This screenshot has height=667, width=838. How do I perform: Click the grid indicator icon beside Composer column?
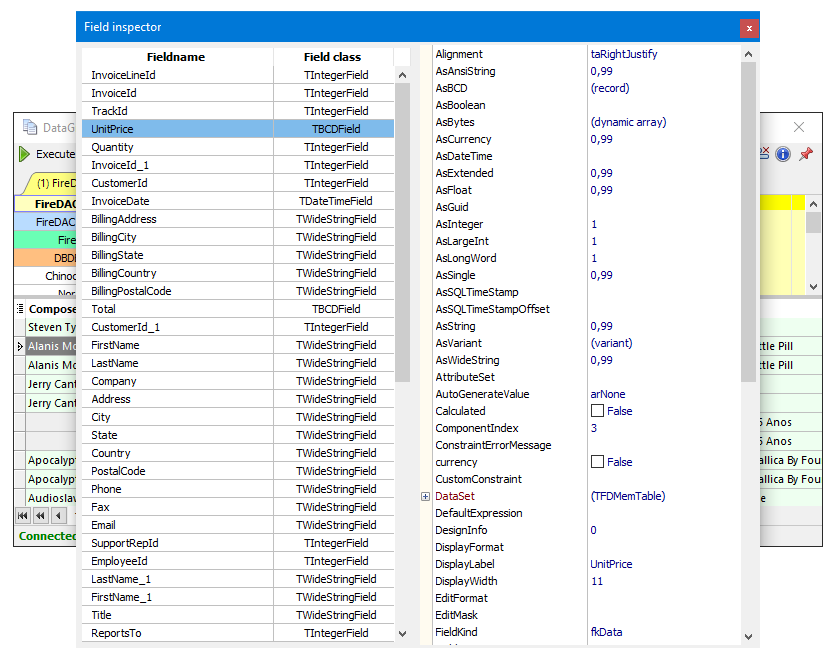pyautogui.click(x=20, y=309)
